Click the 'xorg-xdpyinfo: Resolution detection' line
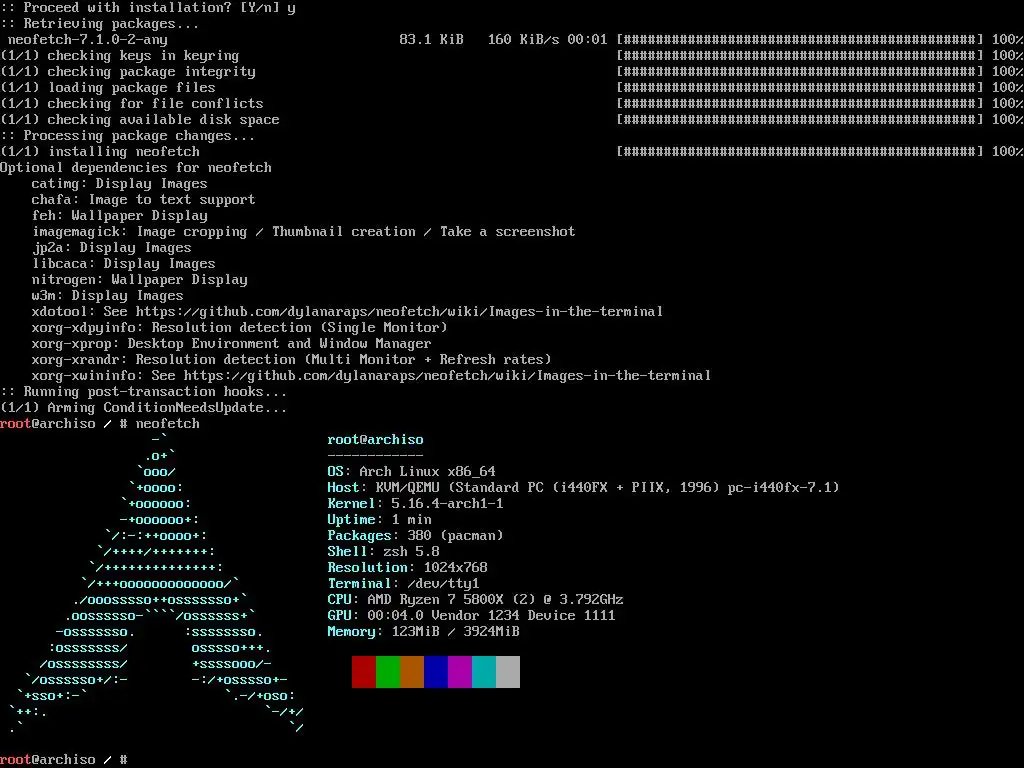The width and height of the screenshot is (1024, 768). point(240,328)
